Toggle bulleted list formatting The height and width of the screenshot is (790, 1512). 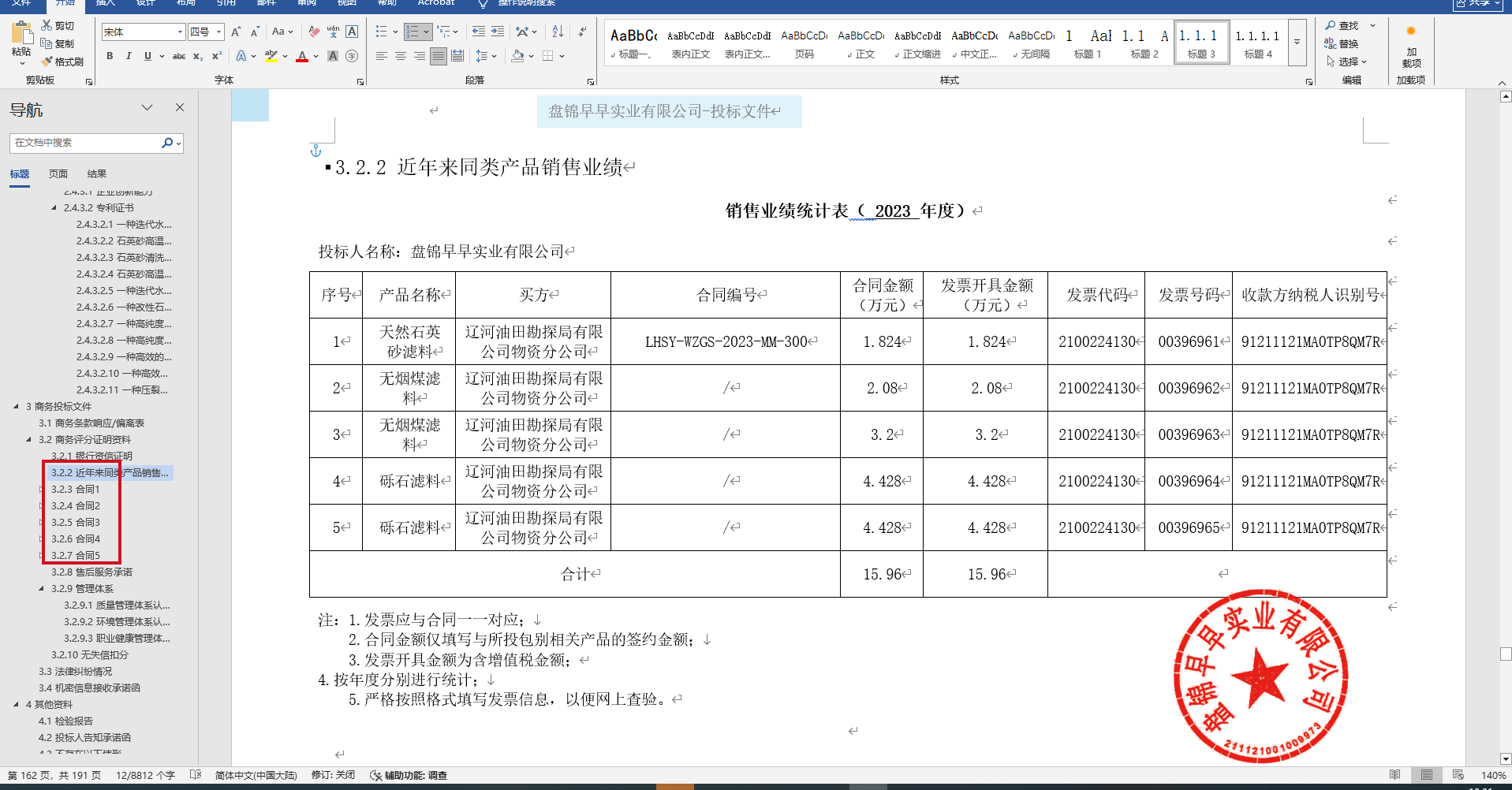click(x=382, y=32)
